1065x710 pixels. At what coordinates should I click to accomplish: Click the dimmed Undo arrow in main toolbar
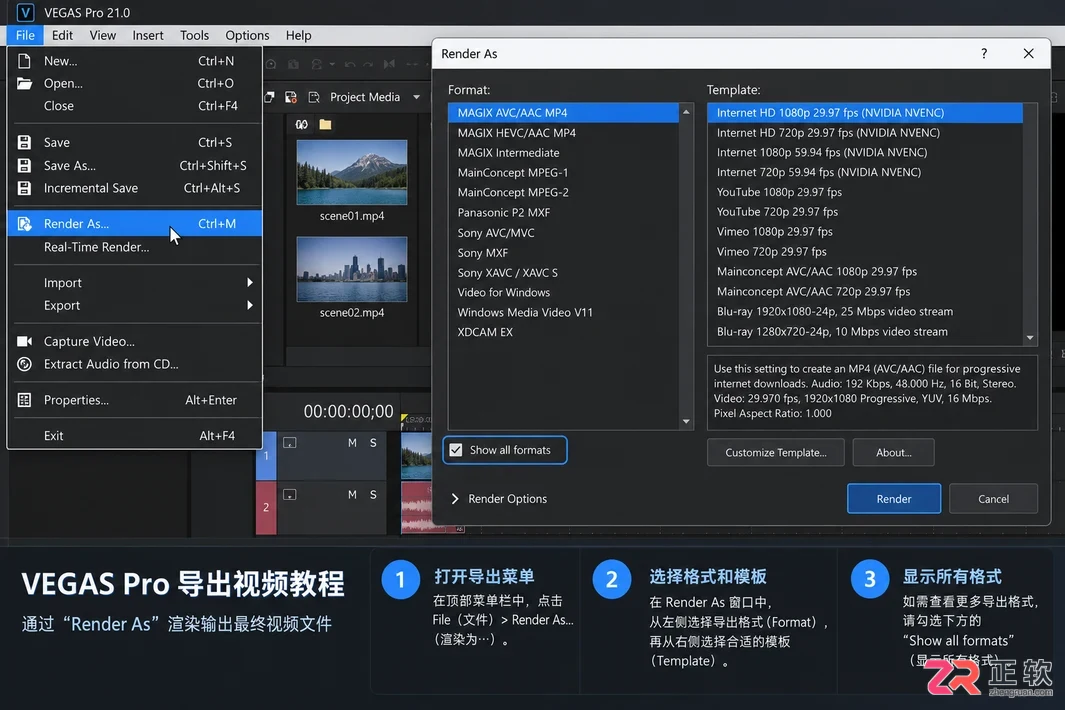pyautogui.click(x=350, y=64)
